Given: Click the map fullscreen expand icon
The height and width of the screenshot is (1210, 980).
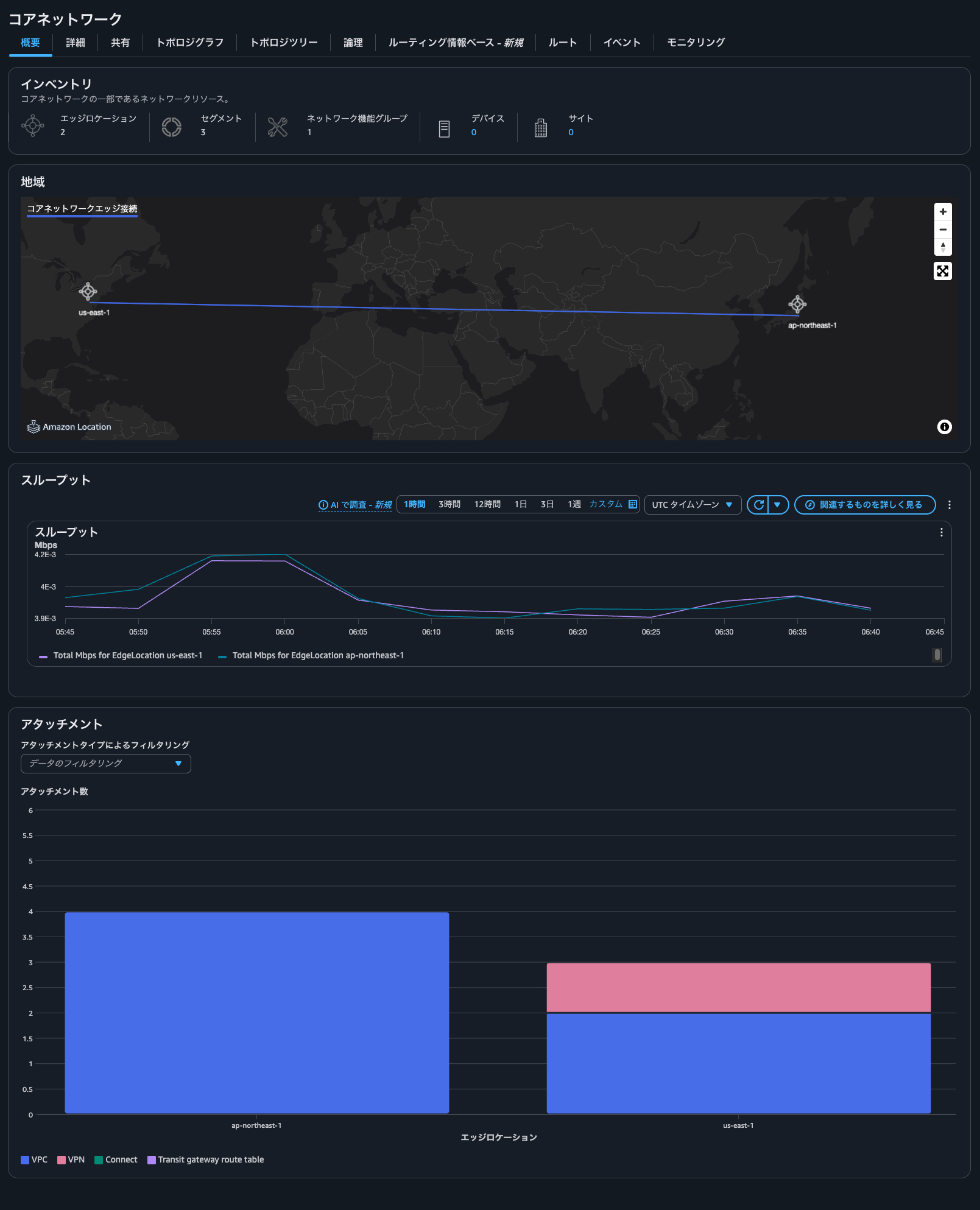Looking at the screenshot, I should (x=942, y=272).
